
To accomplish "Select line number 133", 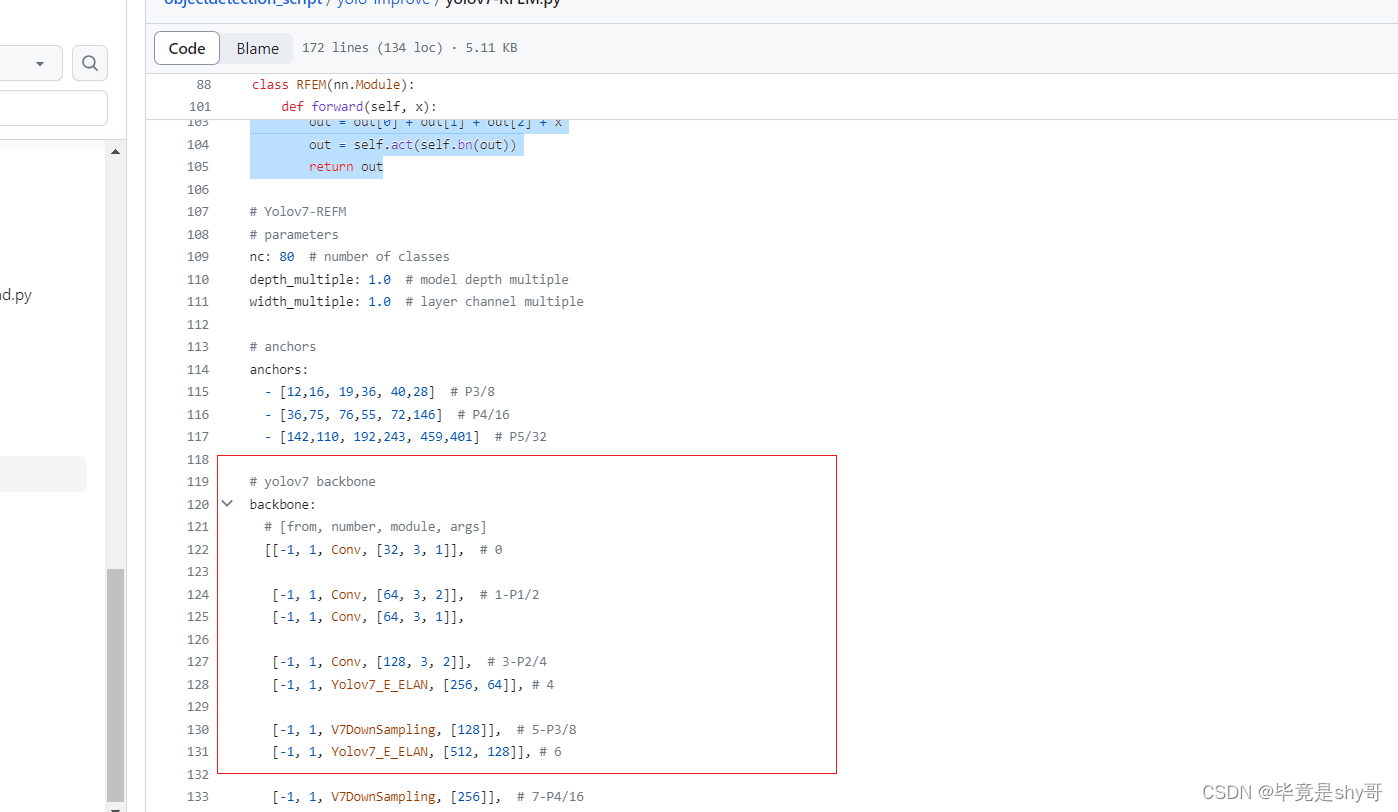I will tap(198, 797).
